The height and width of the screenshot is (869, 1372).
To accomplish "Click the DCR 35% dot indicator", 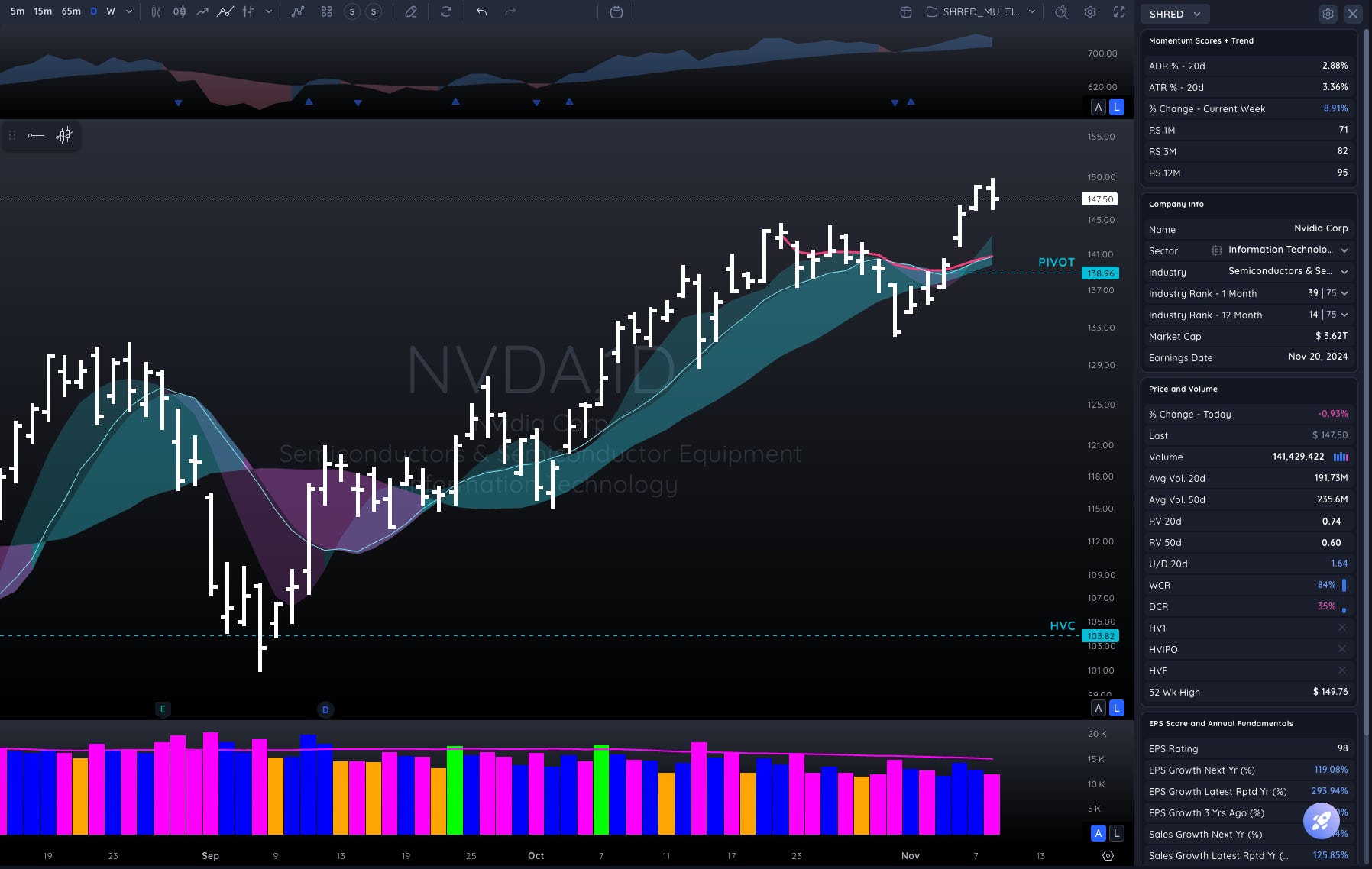I will pos(1344,609).
